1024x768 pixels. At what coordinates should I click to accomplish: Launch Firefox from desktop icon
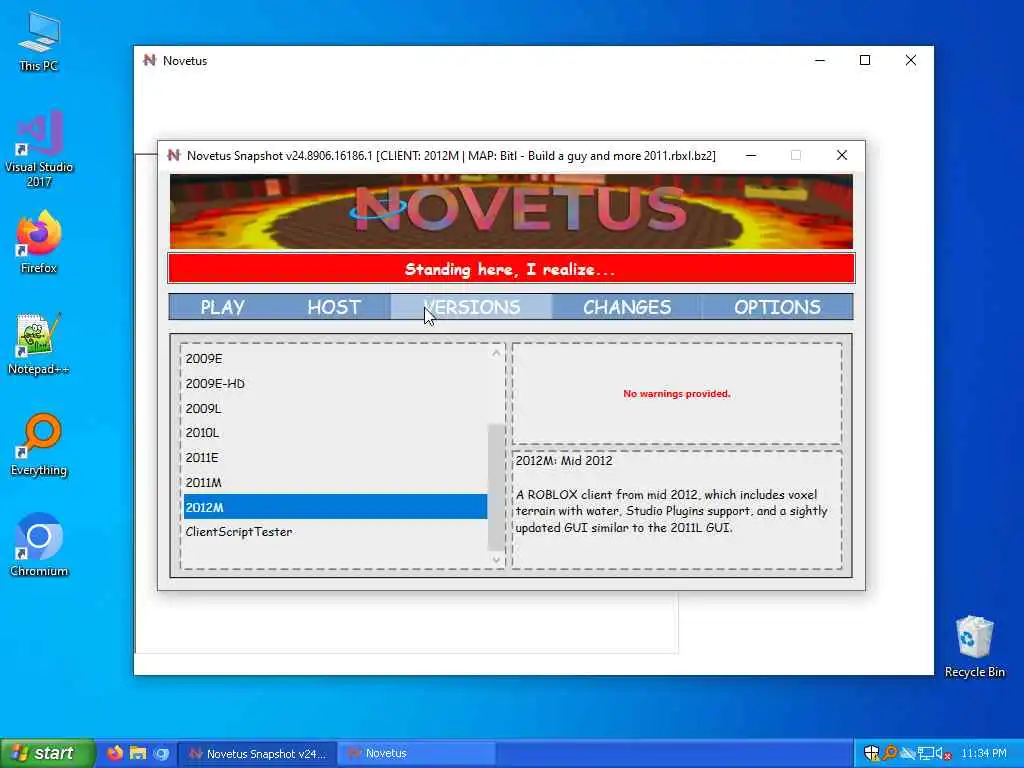click(39, 242)
